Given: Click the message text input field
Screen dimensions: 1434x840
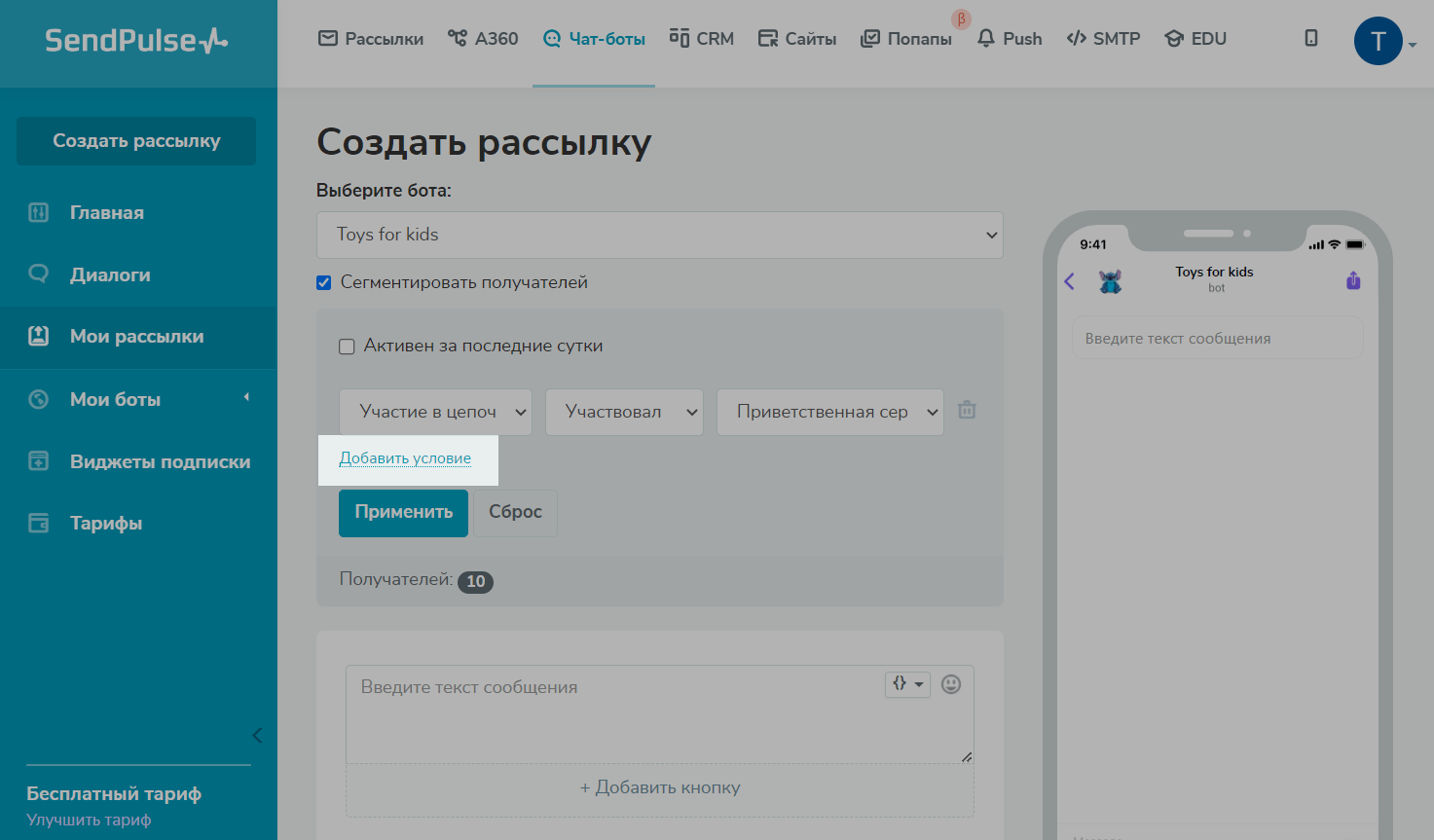Looking at the screenshot, I should tap(613, 713).
